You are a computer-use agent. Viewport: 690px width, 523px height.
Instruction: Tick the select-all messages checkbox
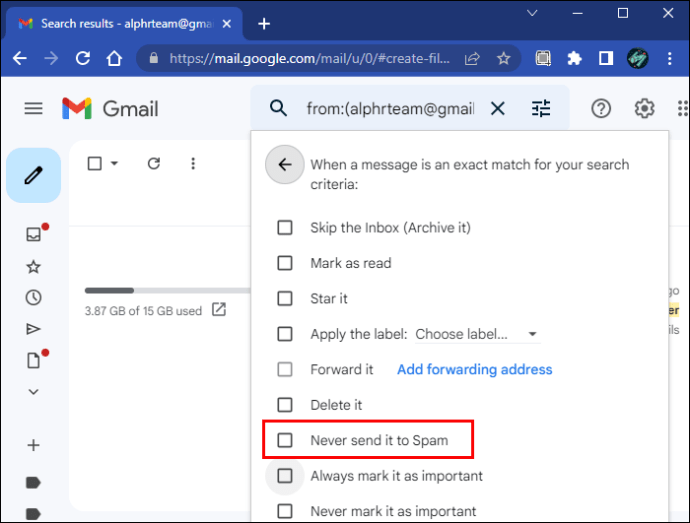pyautogui.click(x=95, y=163)
